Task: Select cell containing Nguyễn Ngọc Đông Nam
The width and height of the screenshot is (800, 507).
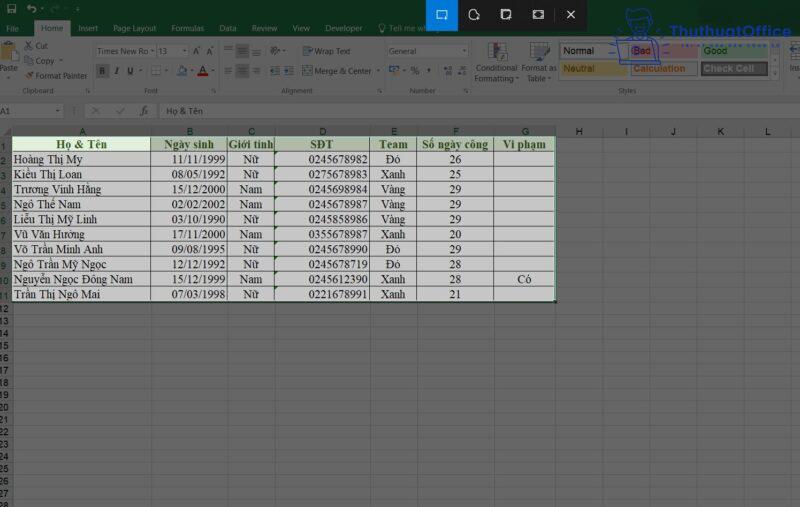Action: click(x=81, y=279)
